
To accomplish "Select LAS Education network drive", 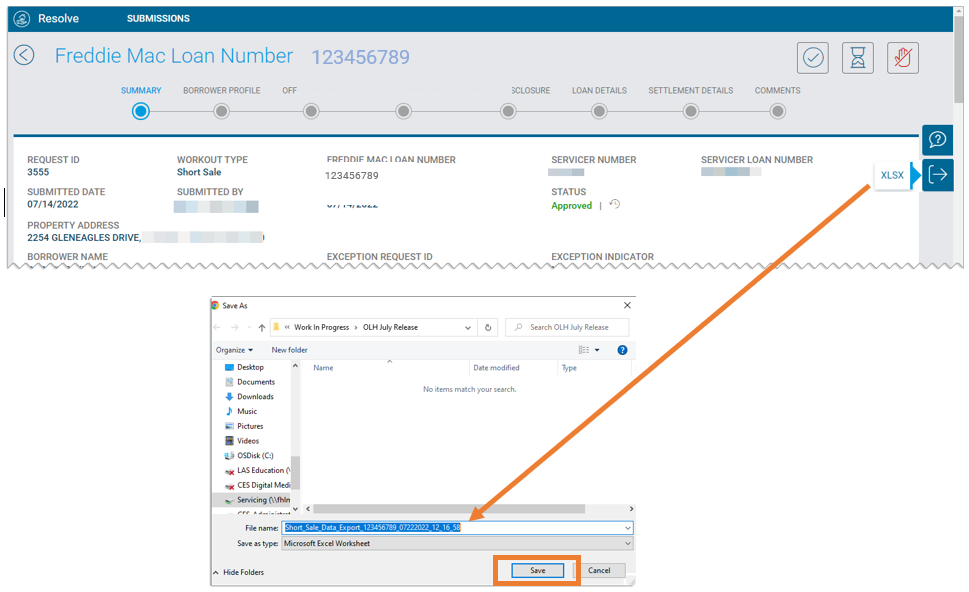I will 257,470.
